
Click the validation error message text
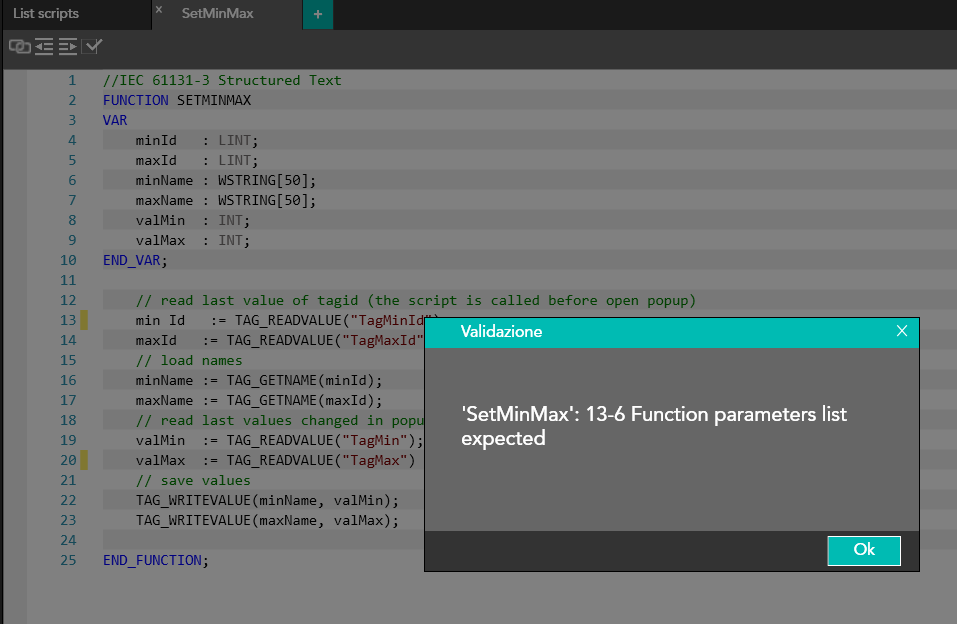653,426
